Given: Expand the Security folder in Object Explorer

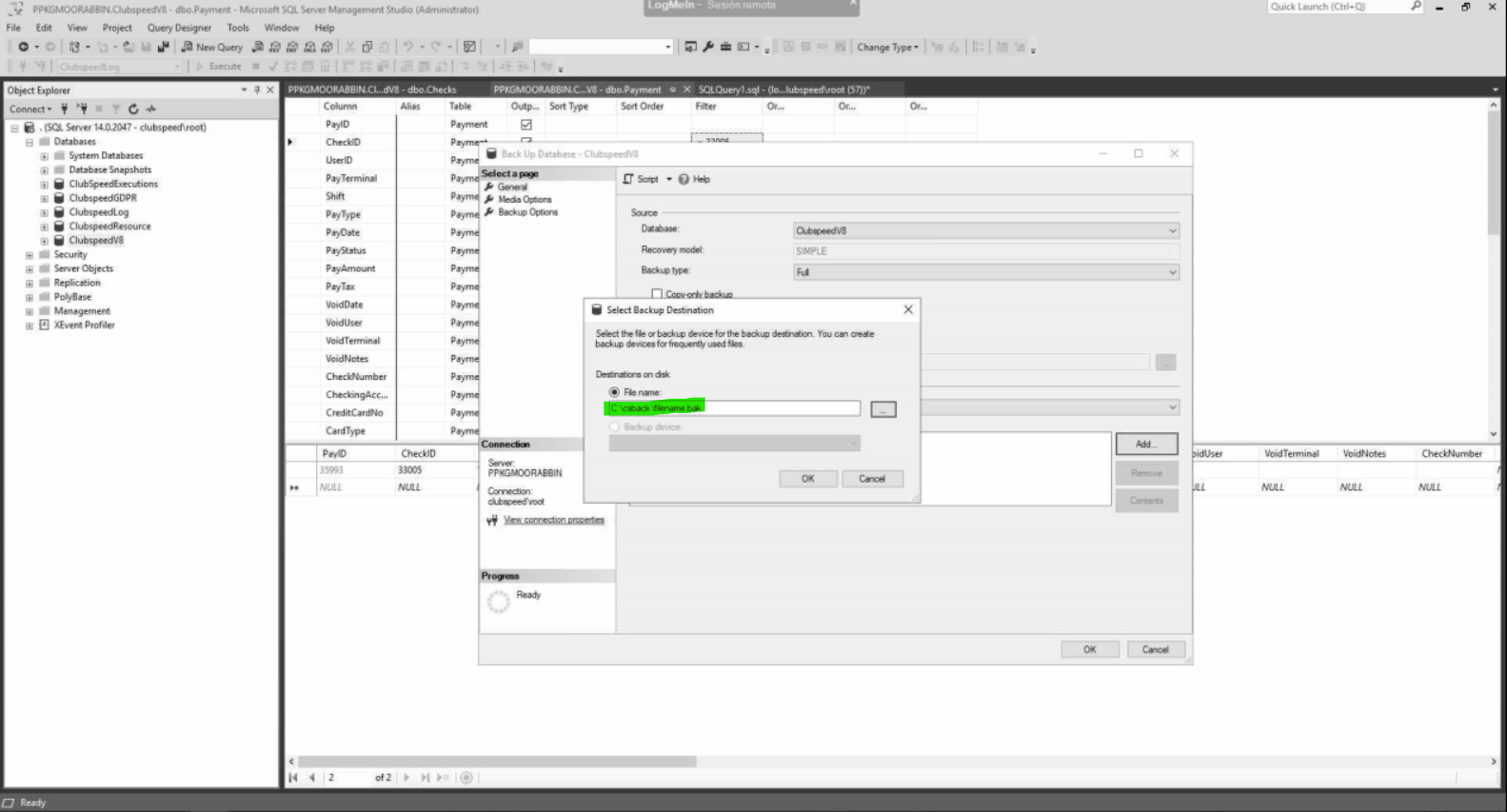Looking at the screenshot, I should (30, 255).
